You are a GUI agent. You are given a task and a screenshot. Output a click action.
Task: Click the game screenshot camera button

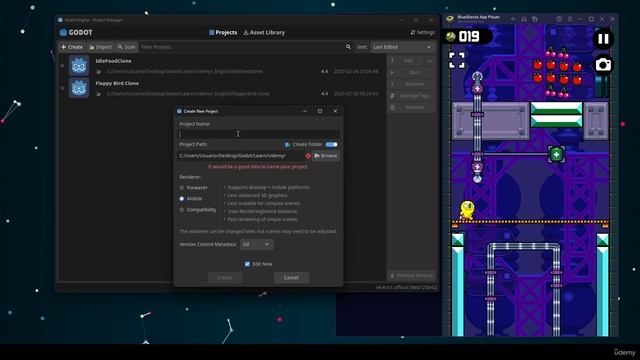(603, 64)
